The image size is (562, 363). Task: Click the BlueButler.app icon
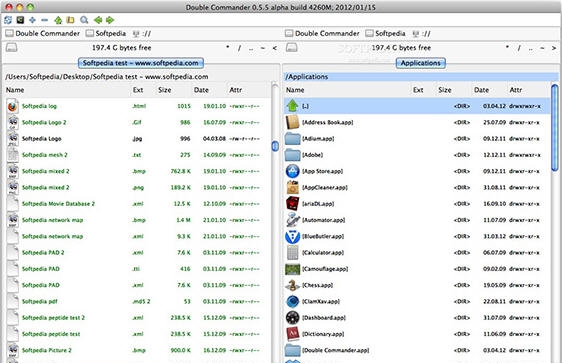pyautogui.click(x=292, y=237)
